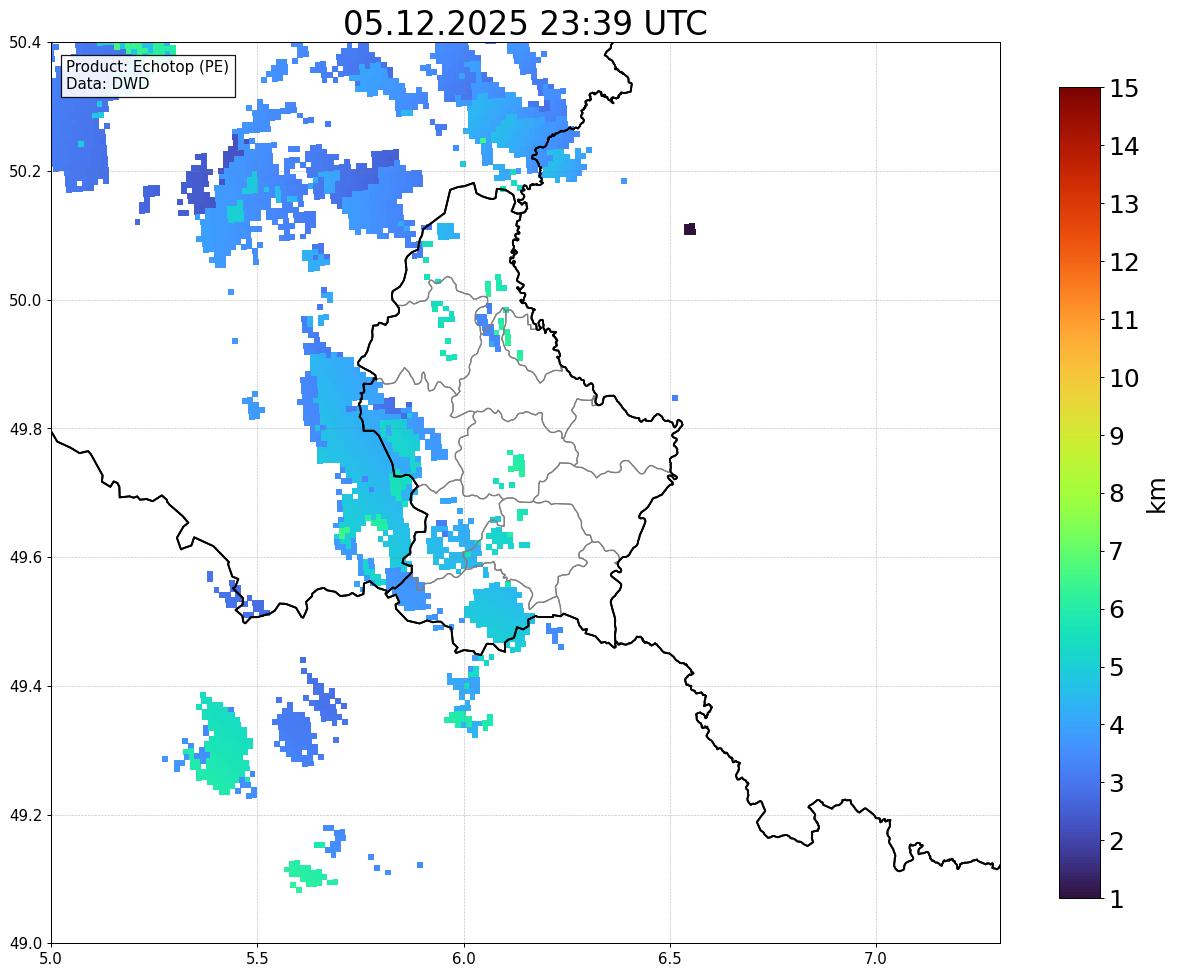Click the longitude label 7.0
This screenshot has height=976, width=1178.
(876, 959)
